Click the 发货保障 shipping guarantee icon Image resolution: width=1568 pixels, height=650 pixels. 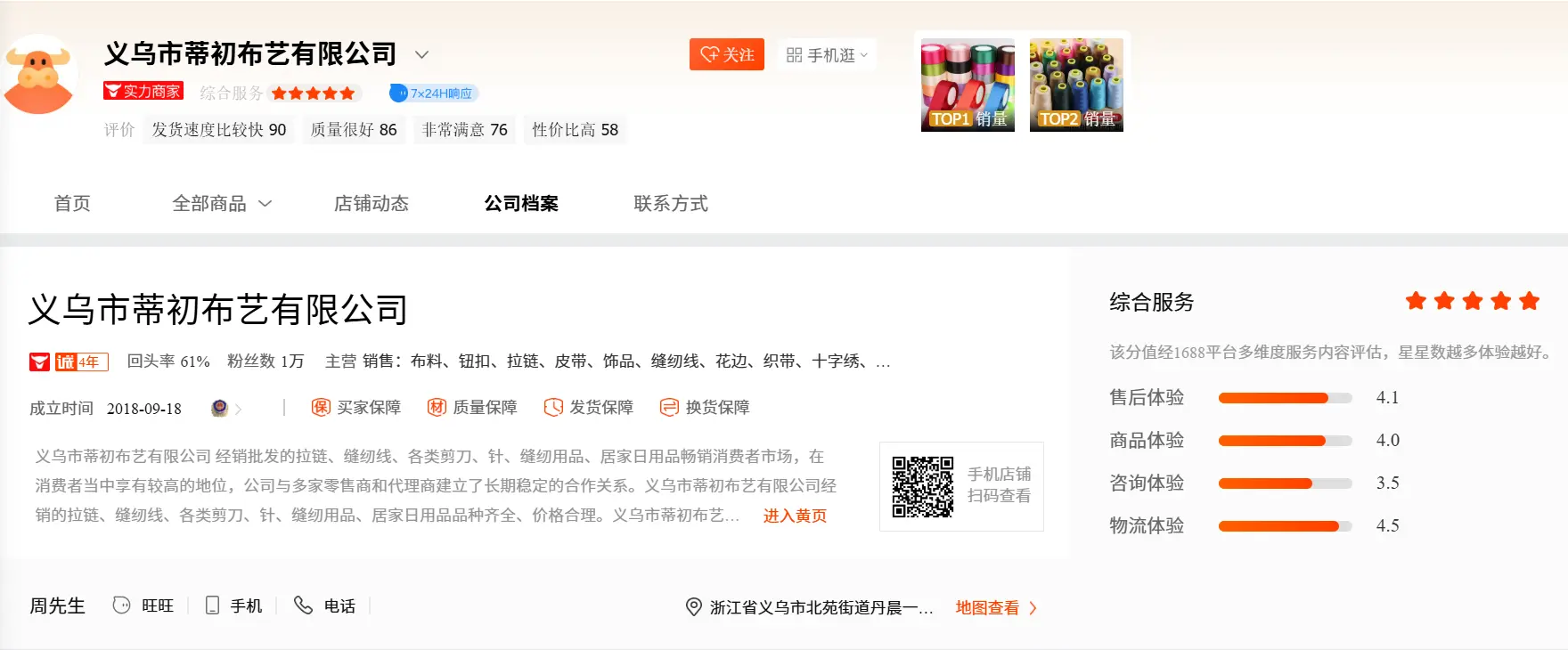[553, 407]
